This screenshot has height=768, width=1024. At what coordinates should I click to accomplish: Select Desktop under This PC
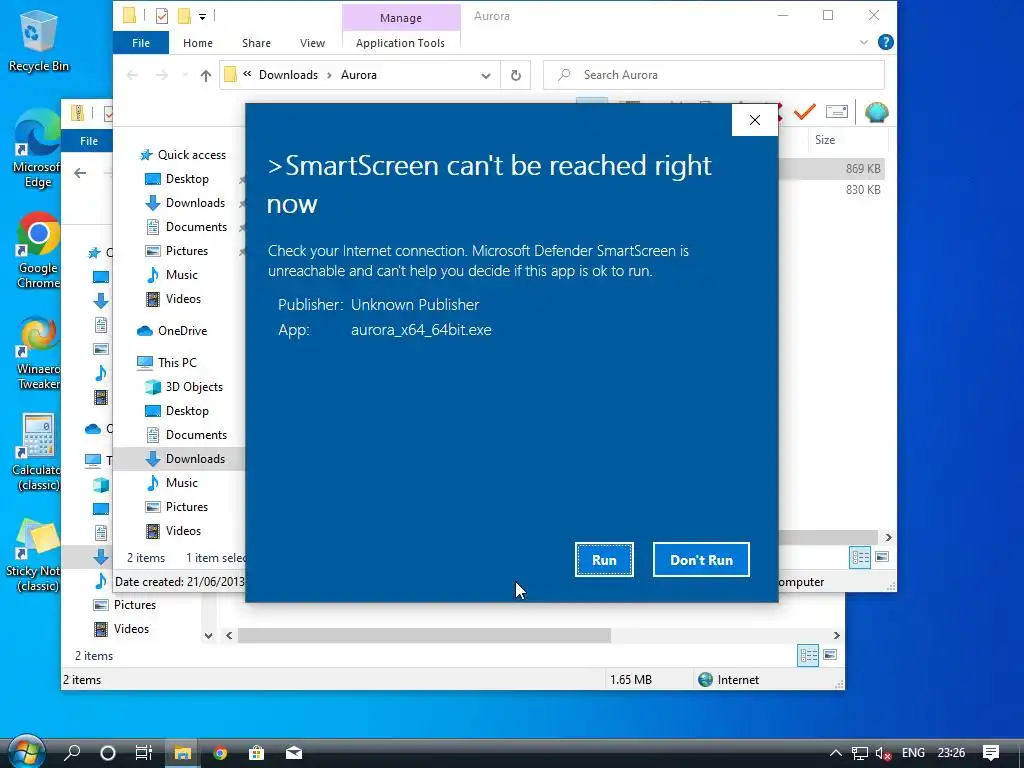pyautogui.click(x=177, y=411)
